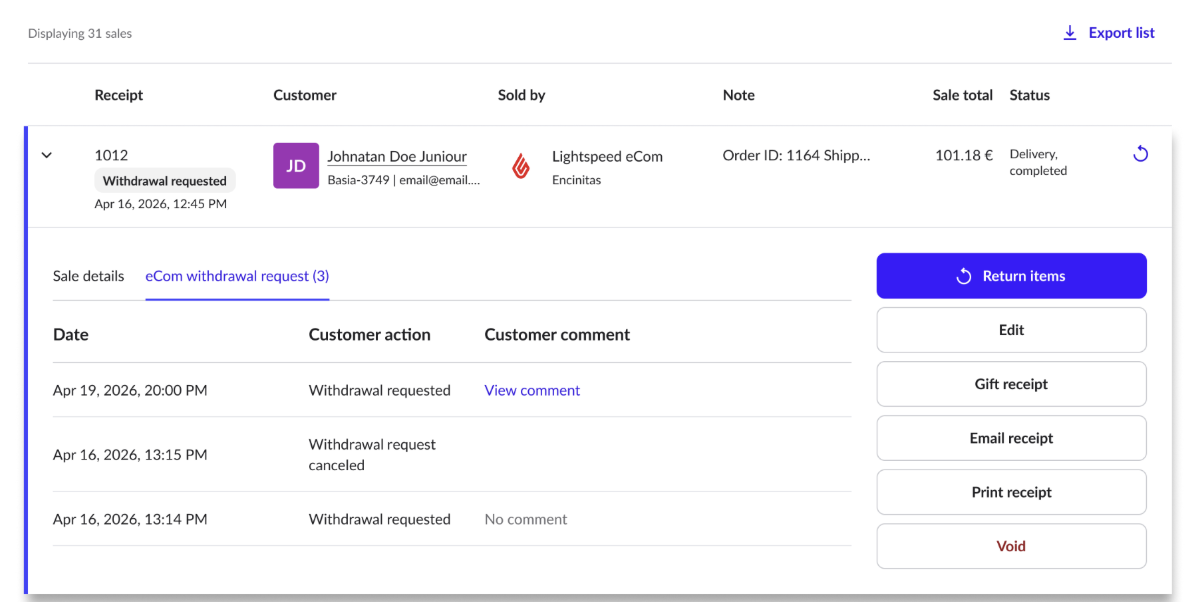Click the Withdrawal requested badge under receipt 1012

[165, 181]
